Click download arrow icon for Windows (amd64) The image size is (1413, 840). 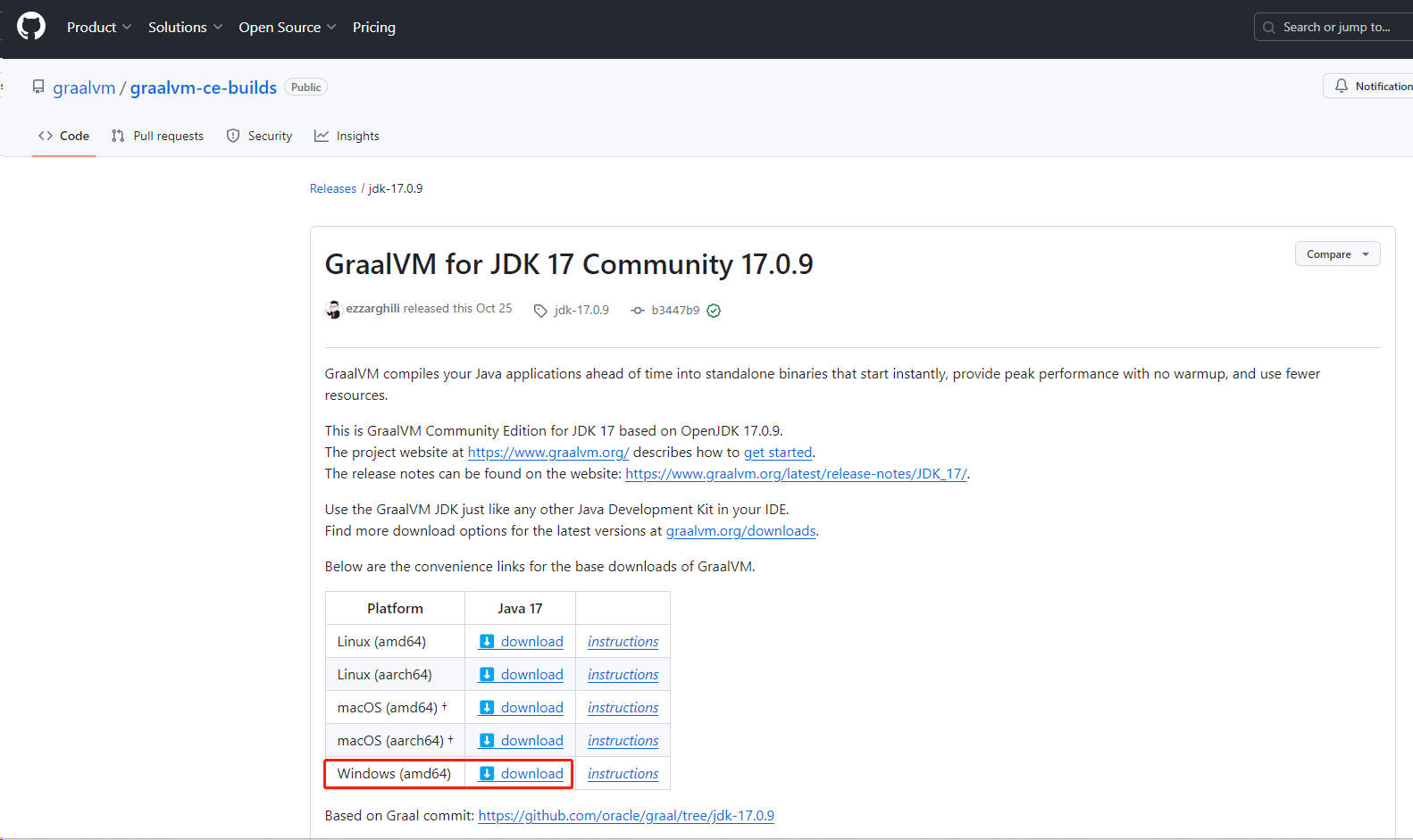click(x=487, y=773)
